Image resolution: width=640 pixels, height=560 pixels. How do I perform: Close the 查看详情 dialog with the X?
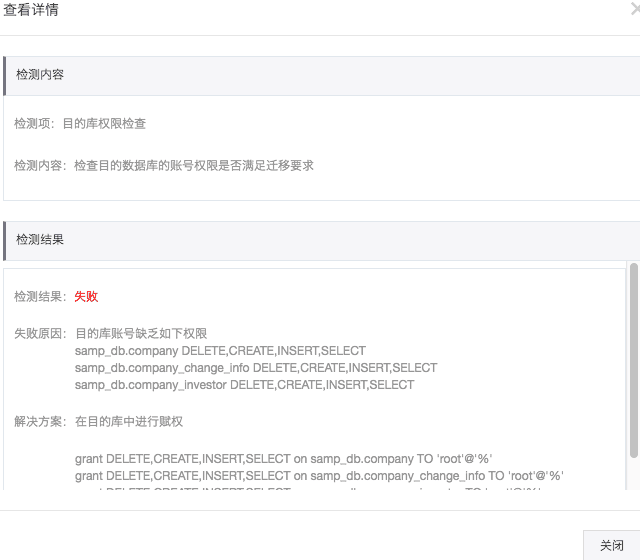tap(636, 9)
